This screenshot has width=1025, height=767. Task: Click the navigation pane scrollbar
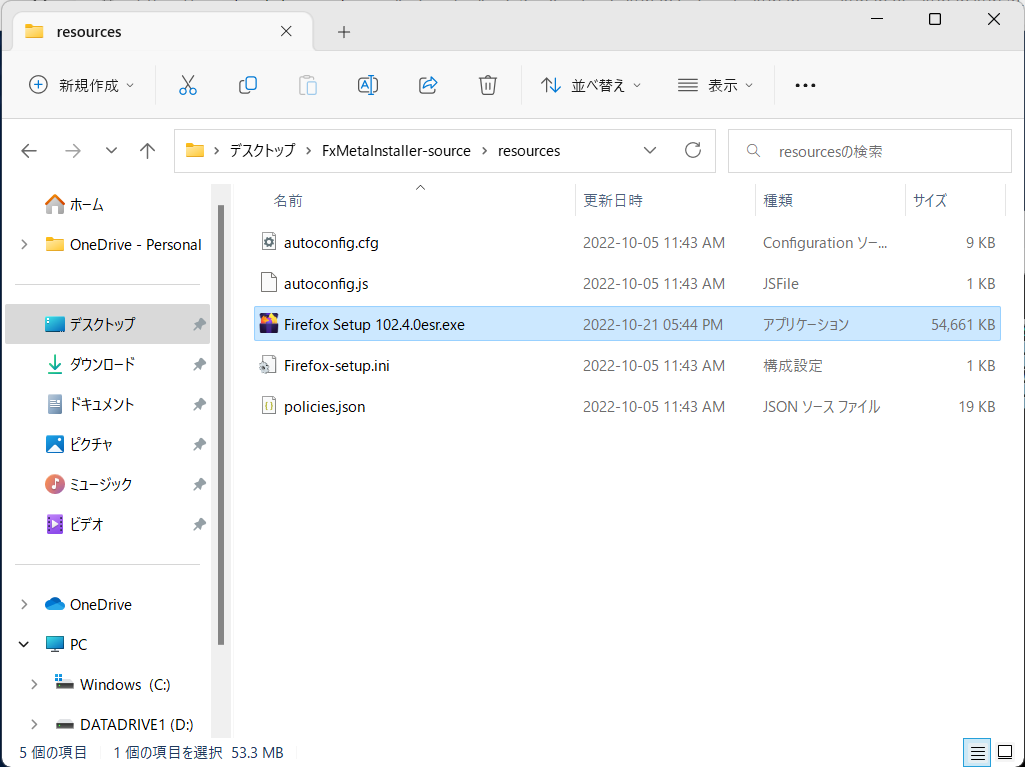221,425
